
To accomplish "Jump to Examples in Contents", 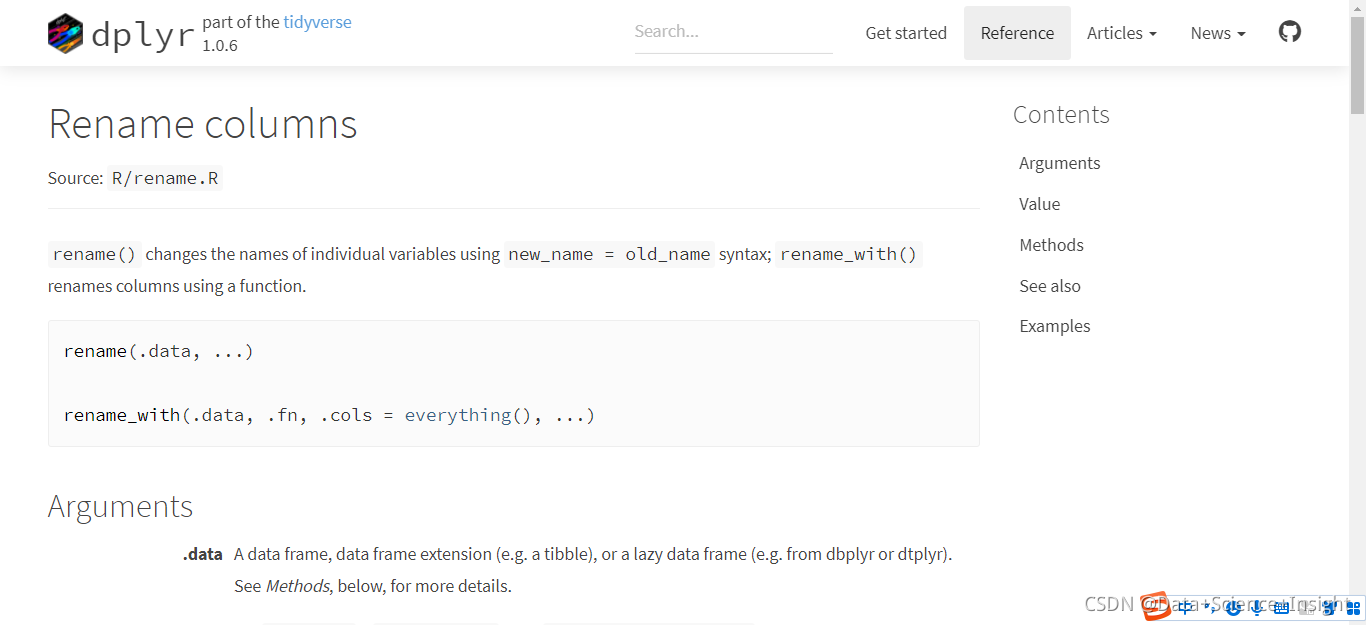I will coord(1054,326).
